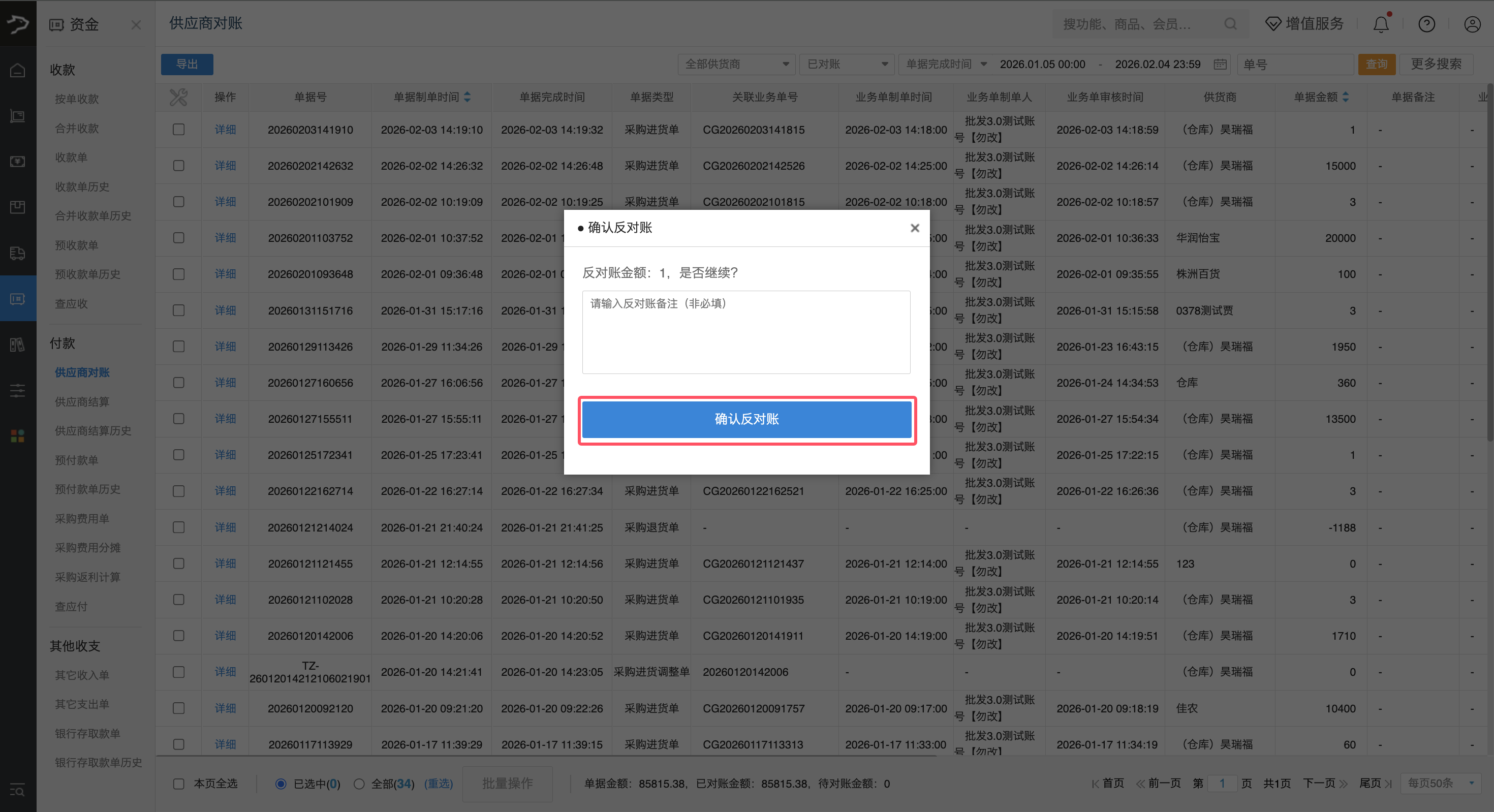Viewport: 1494px width, 812px height.
Task: Click the search icon at the sidebar bottom
Action: (17, 791)
